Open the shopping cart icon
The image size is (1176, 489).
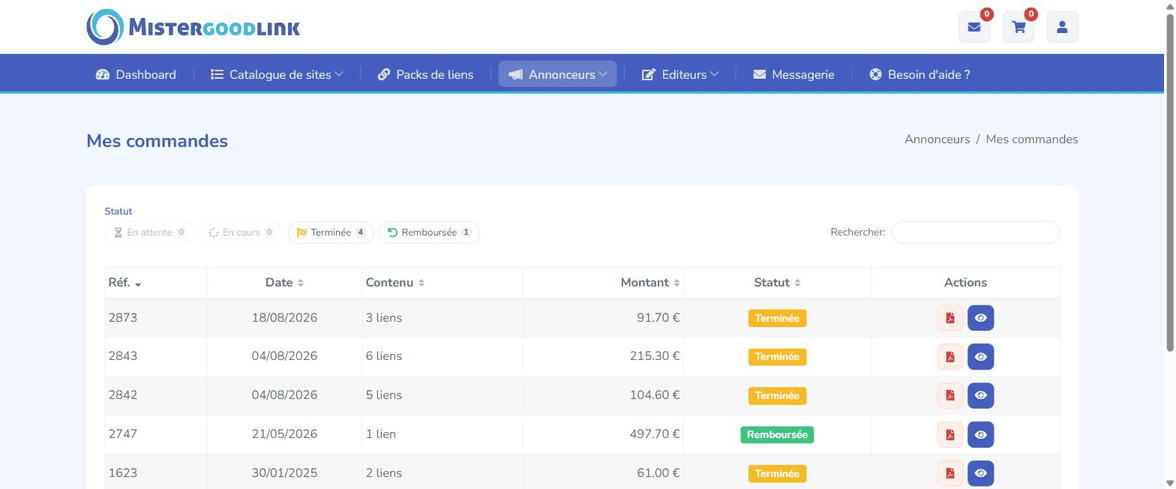click(x=1018, y=27)
